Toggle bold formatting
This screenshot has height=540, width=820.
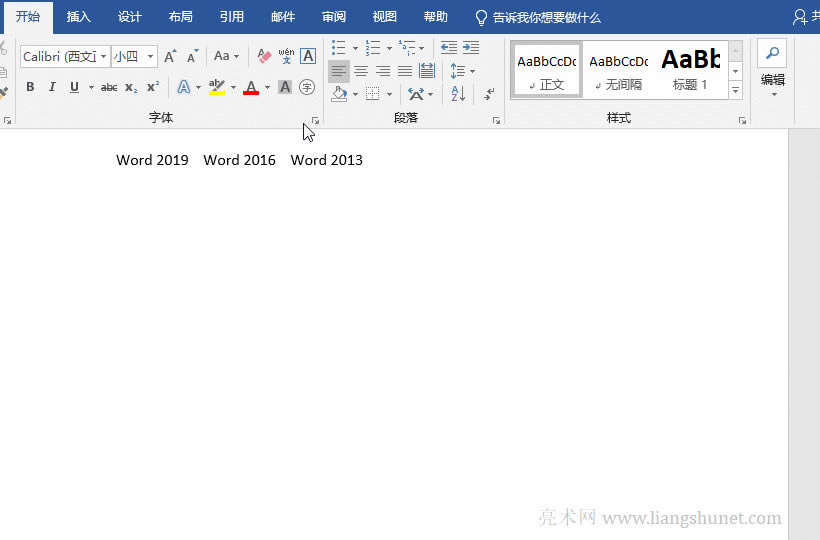[x=30, y=87]
